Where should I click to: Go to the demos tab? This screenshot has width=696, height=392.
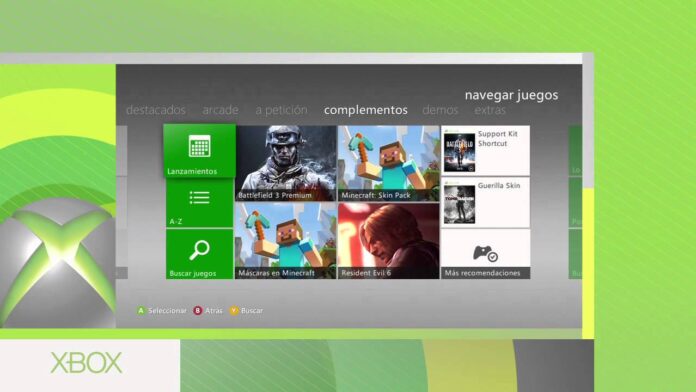(x=440, y=110)
